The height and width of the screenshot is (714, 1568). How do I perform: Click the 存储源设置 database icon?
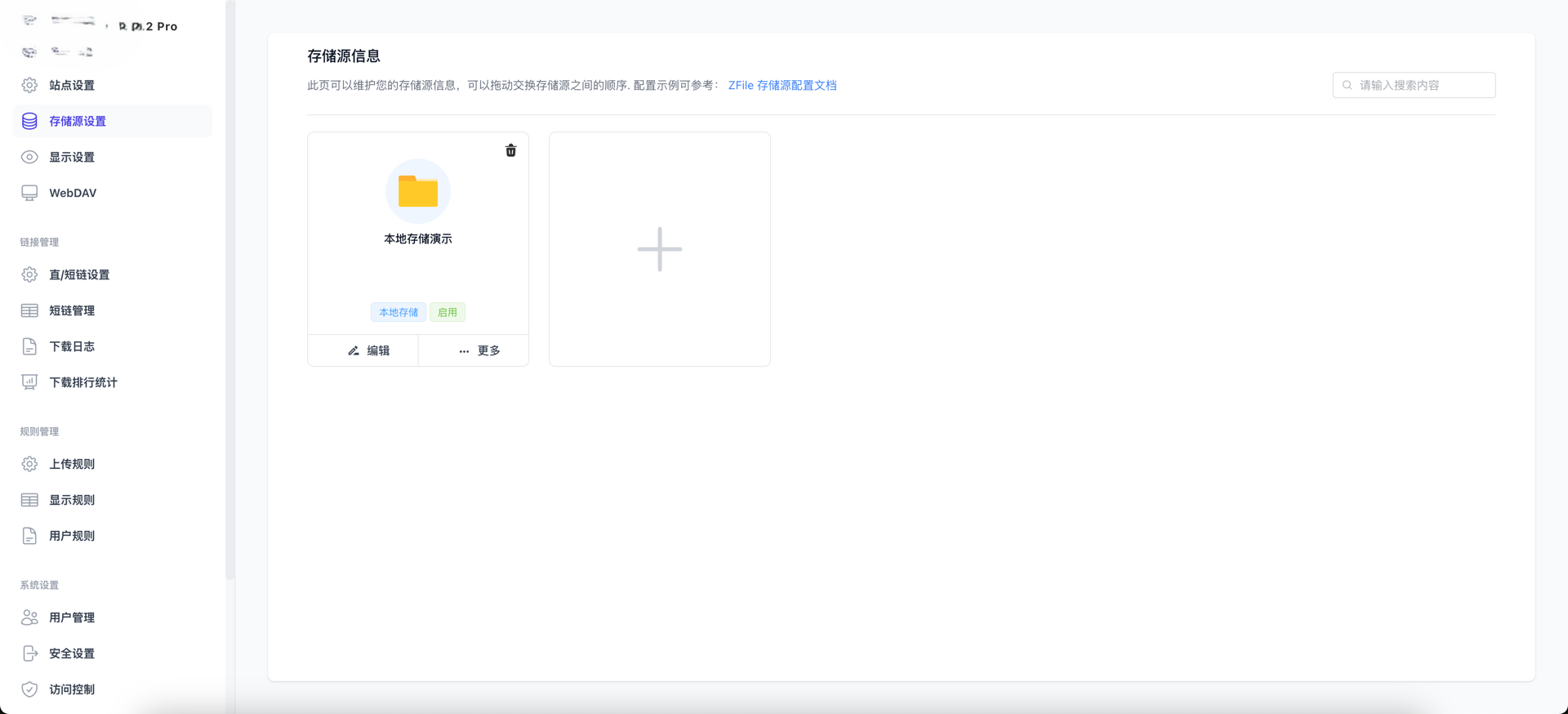point(29,121)
